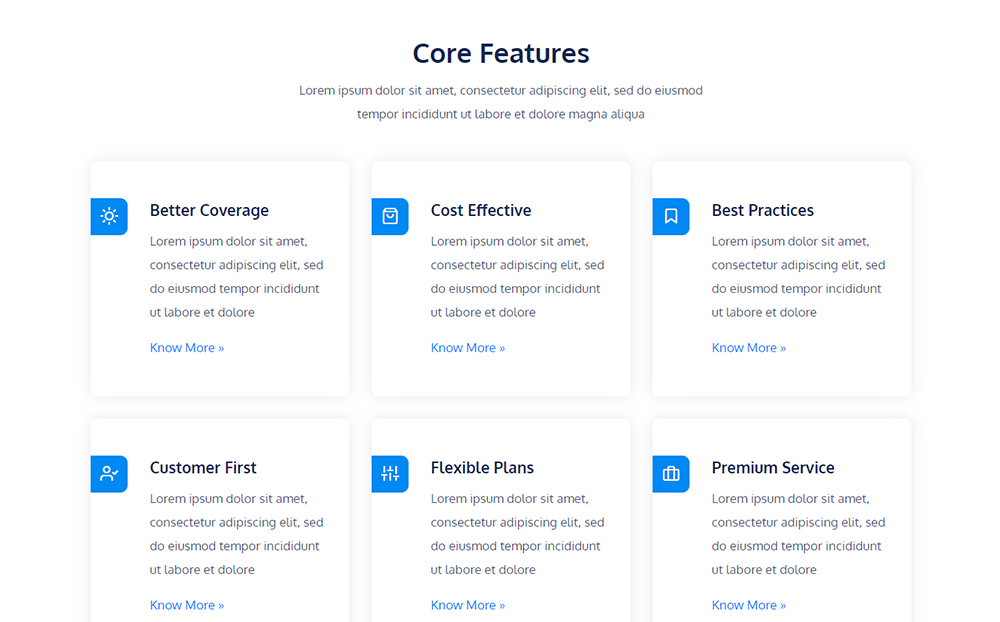Click the user check icon beside Customer First

[x=109, y=473]
